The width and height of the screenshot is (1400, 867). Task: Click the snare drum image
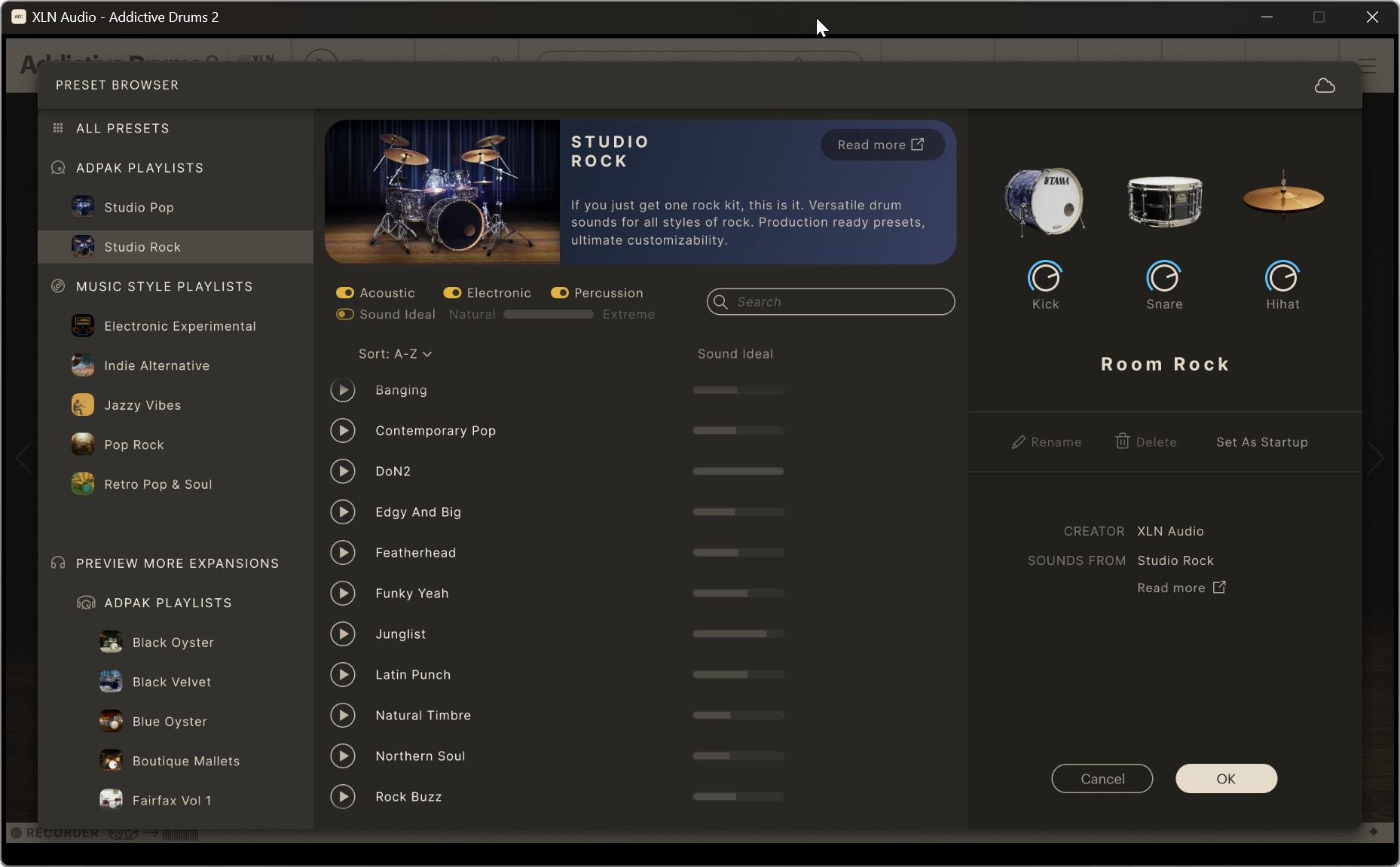tap(1164, 201)
